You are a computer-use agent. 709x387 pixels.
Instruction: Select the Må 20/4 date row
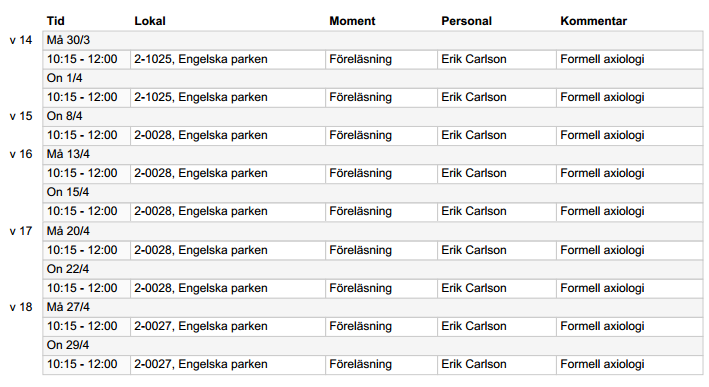(x=373, y=231)
